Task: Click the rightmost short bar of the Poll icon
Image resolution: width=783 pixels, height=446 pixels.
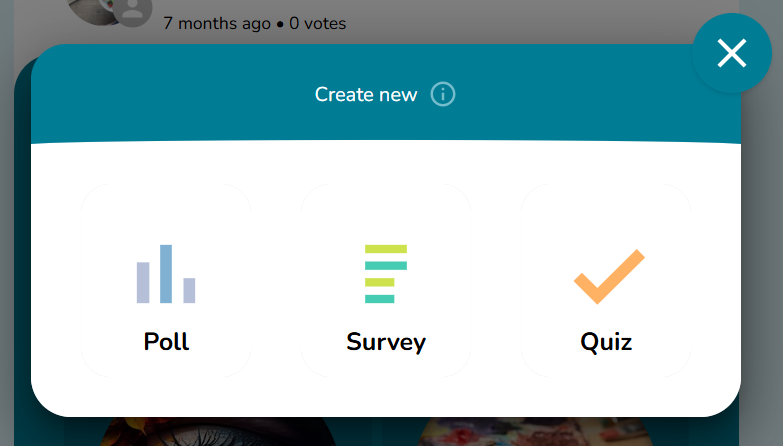Action: coord(189,290)
